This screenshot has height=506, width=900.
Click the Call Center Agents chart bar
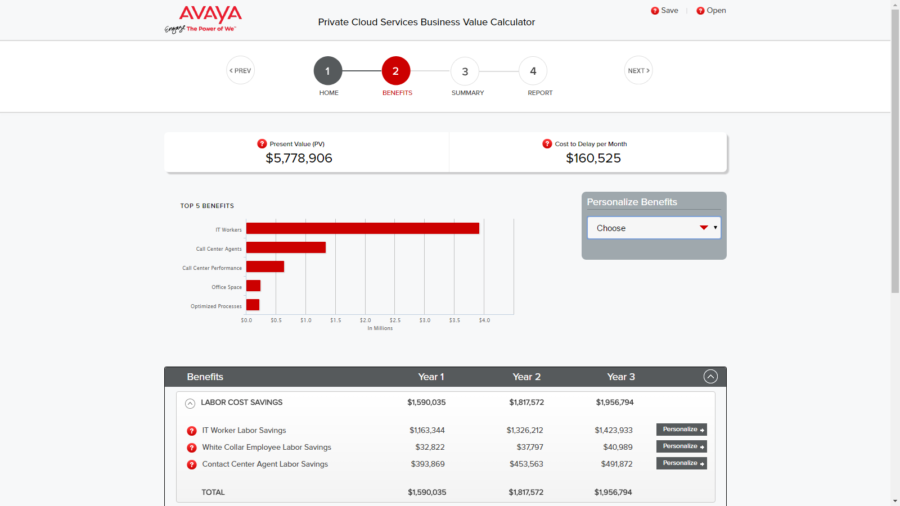tap(286, 247)
